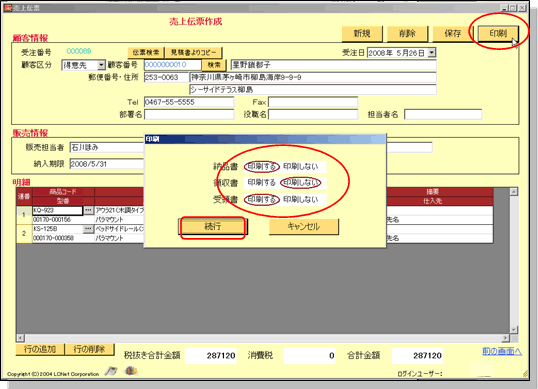Click the address field 神奈川県茅ヶ崎市柳島海岸9-9-9
Image resolution: width=538 pixels, height=389 pixels.
click(313, 78)
